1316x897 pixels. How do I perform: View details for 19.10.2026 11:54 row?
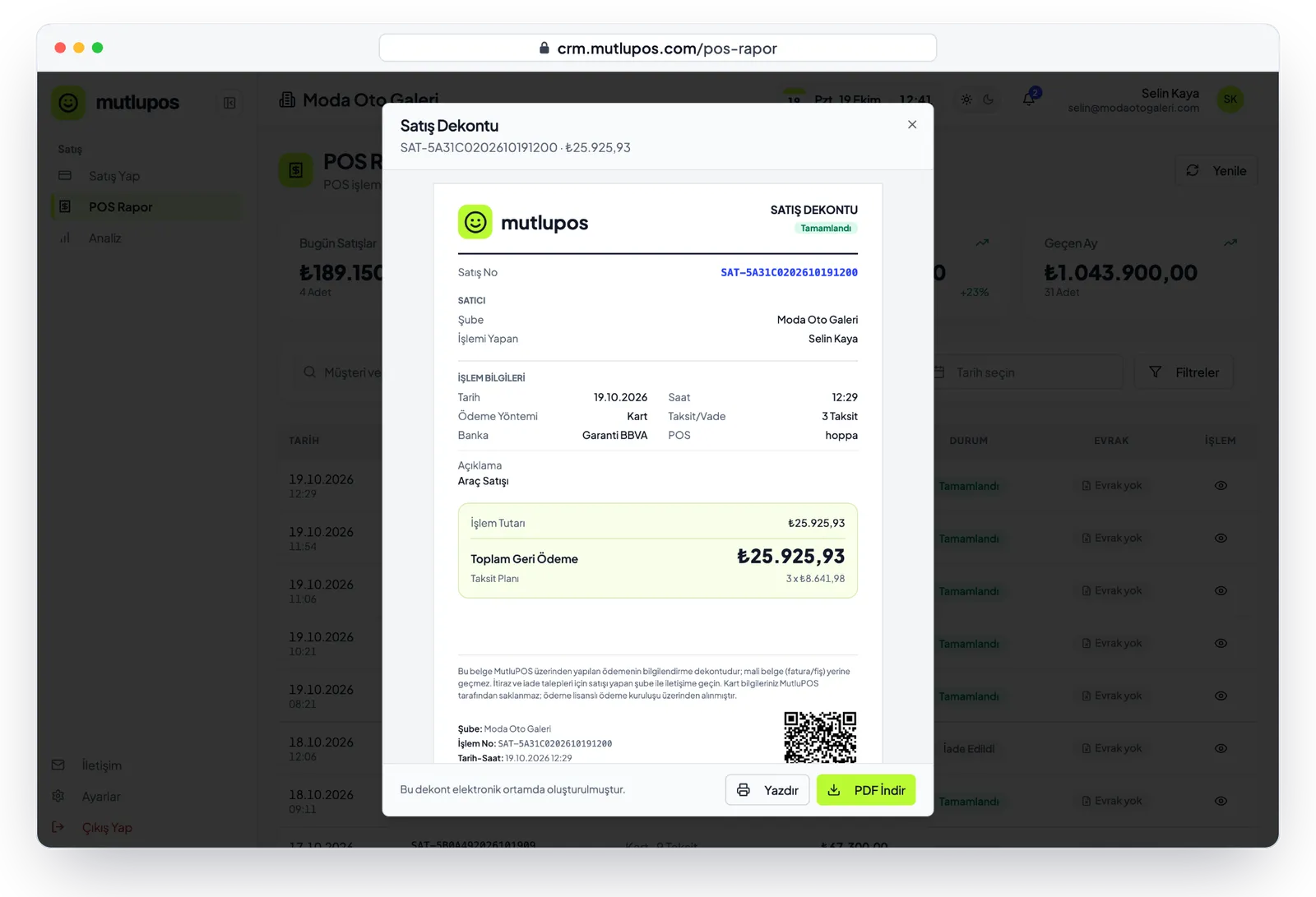tap(1221, 539)
